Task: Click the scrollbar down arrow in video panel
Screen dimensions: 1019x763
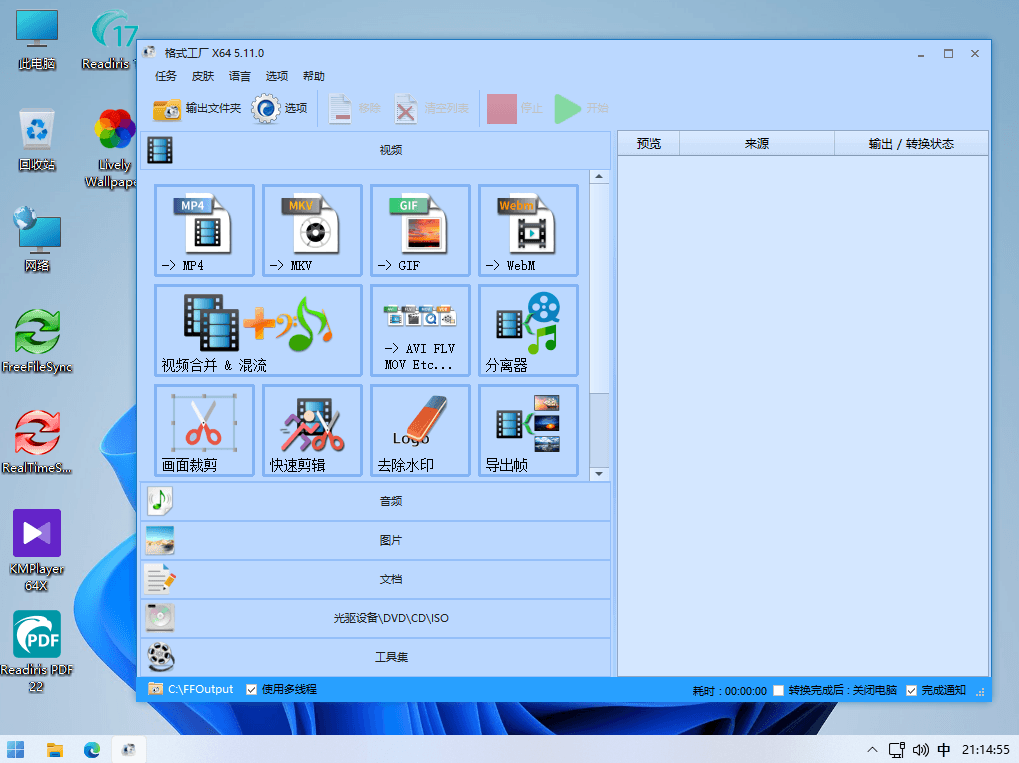Action: [599, 474]
